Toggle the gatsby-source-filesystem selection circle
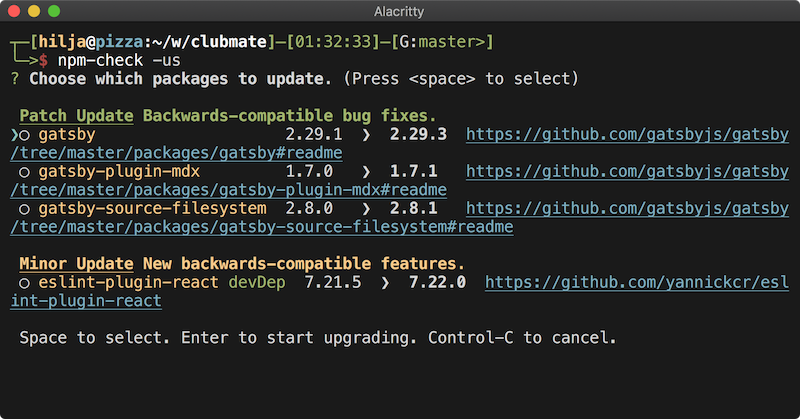This screenshot has height=419, width=800. [x=24, y=209]
